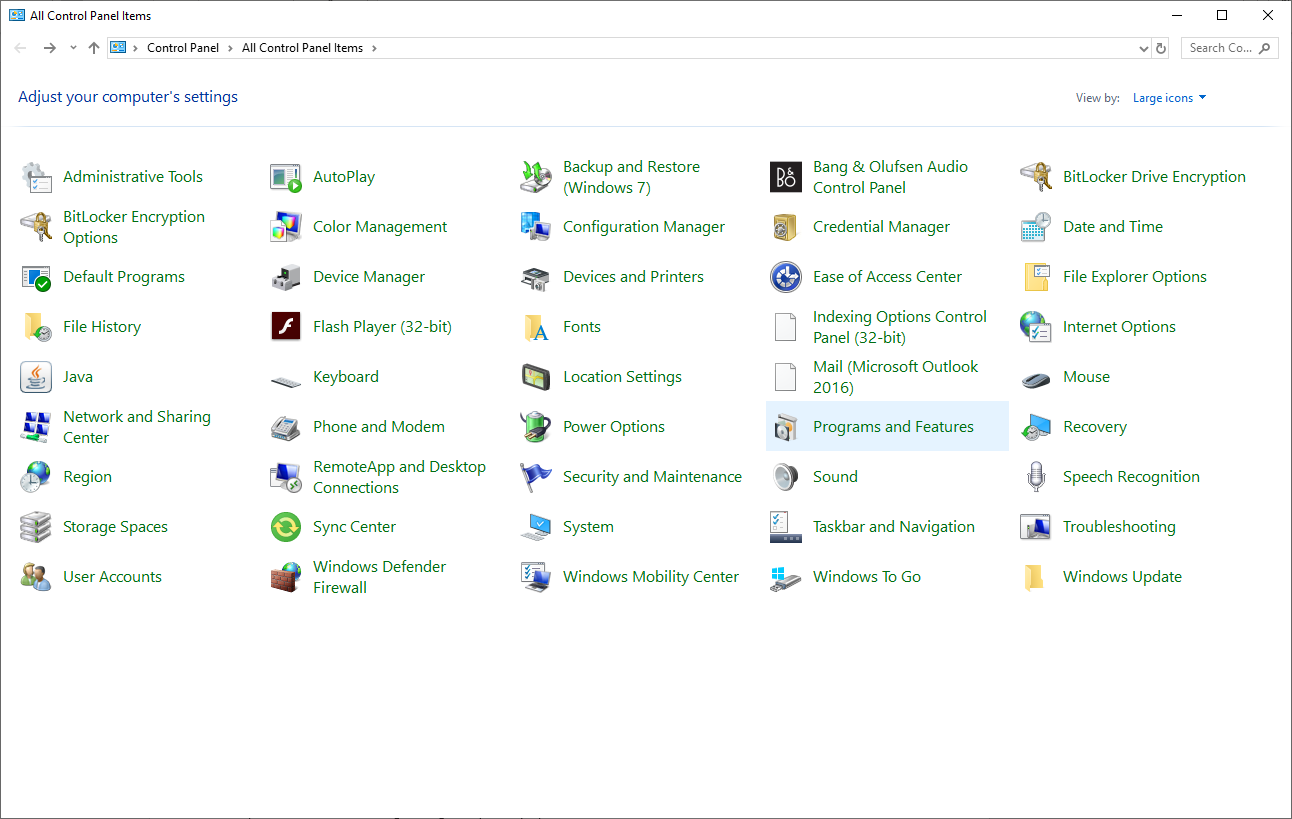
Task: Open the System computer icon
Action: coord(536,527)
